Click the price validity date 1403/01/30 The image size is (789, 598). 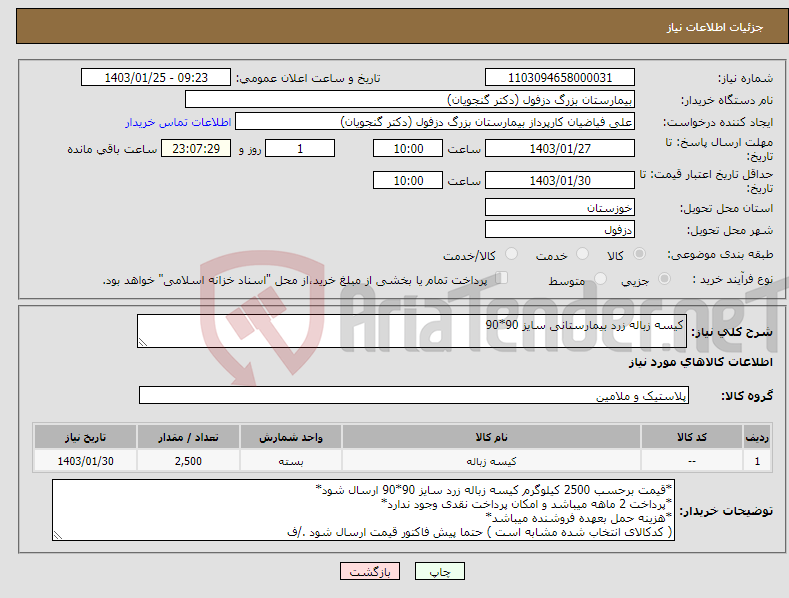pos(560,180)
